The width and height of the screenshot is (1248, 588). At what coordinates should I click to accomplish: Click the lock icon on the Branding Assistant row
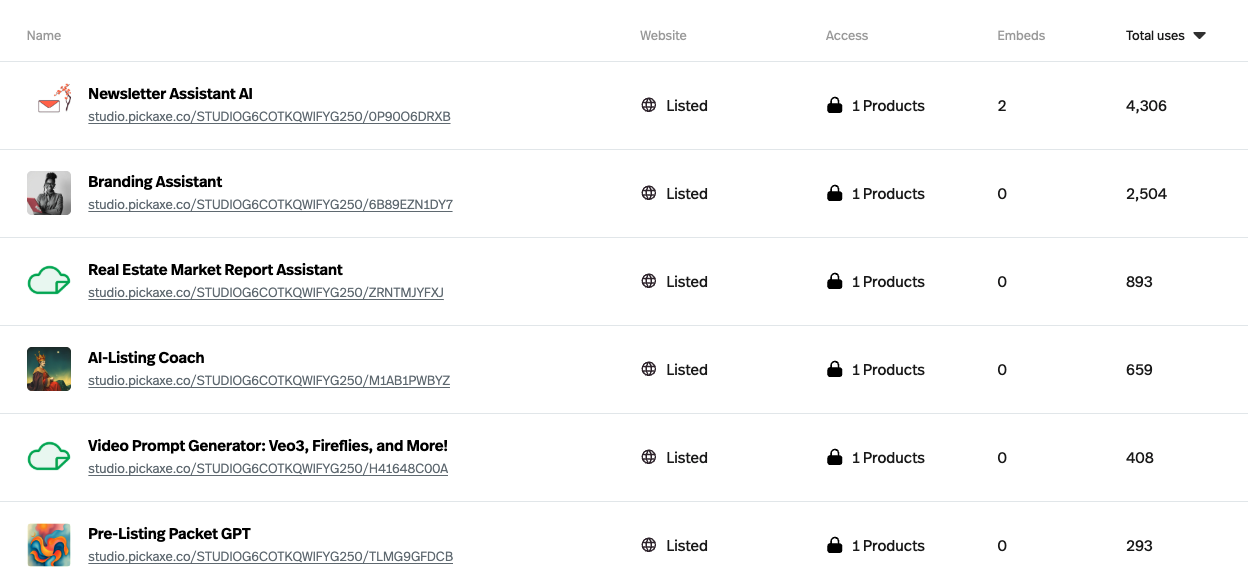click(x=834, y=193)
